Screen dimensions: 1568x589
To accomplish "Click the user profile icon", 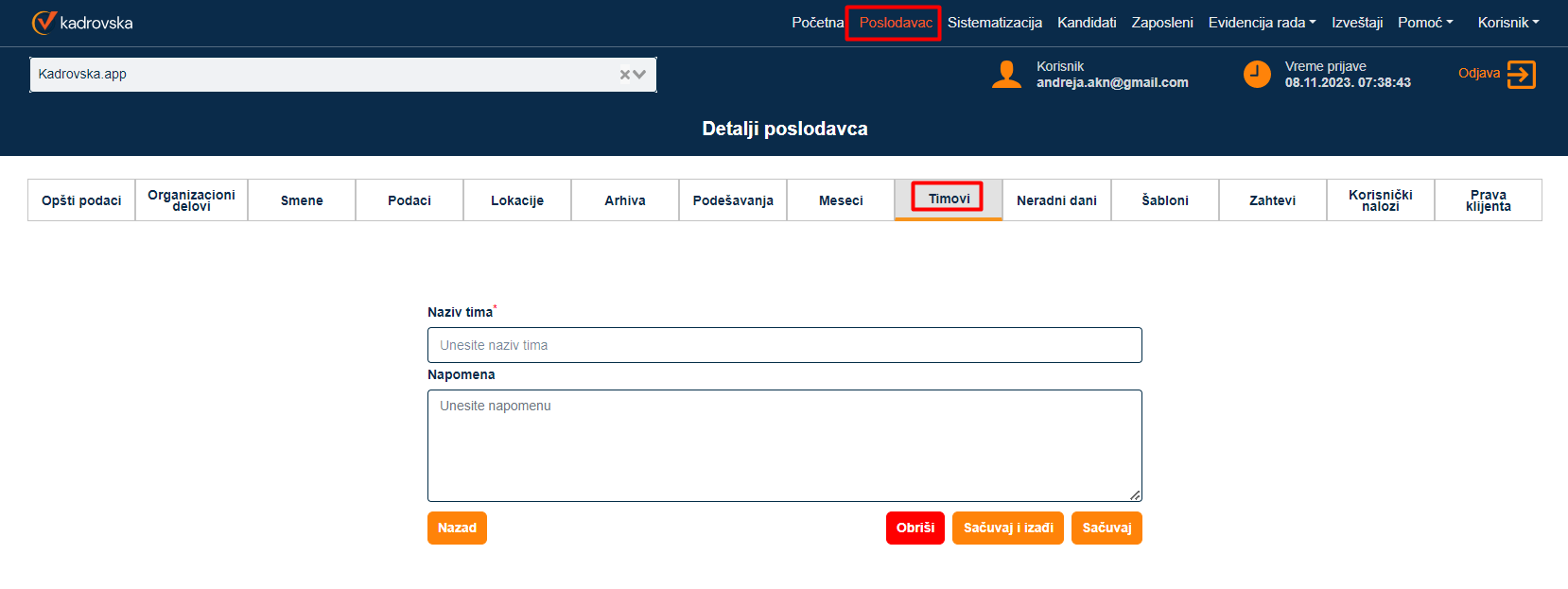I will 1006,75.
